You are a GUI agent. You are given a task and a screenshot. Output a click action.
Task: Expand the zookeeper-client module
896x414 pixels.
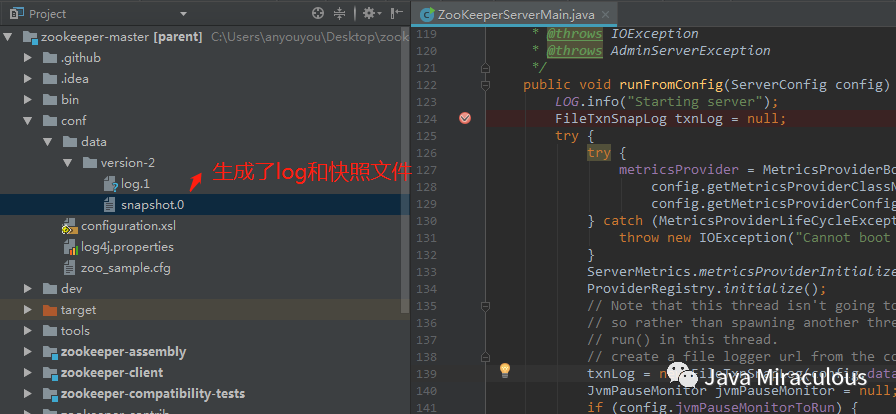[x=27, y=373]
